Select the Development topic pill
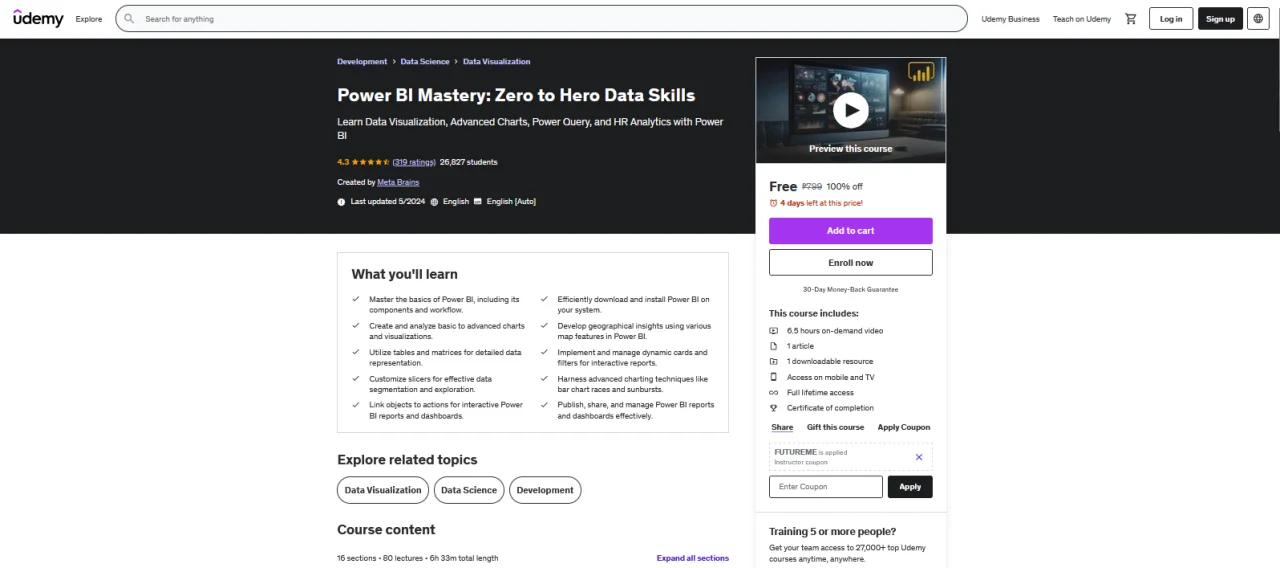This screenshot has width=1280, height=568. (545, 490)
